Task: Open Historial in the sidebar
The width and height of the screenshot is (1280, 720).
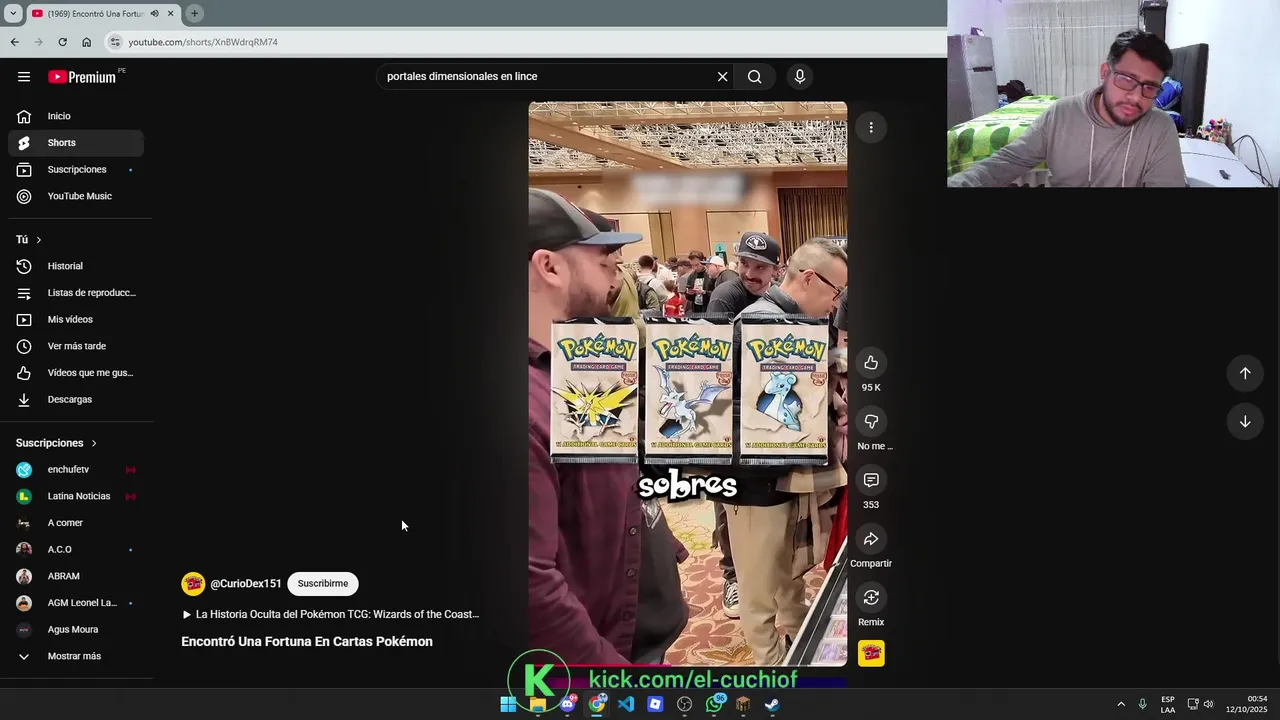Action: 76,266
